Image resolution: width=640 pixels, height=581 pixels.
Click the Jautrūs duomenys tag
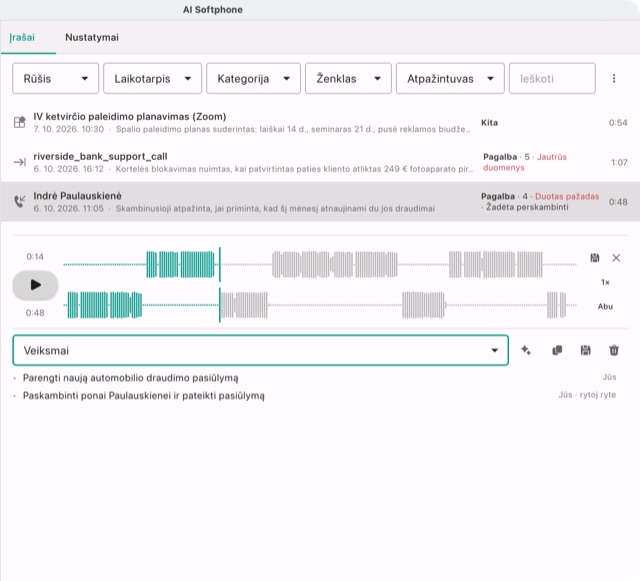(525, 162)
